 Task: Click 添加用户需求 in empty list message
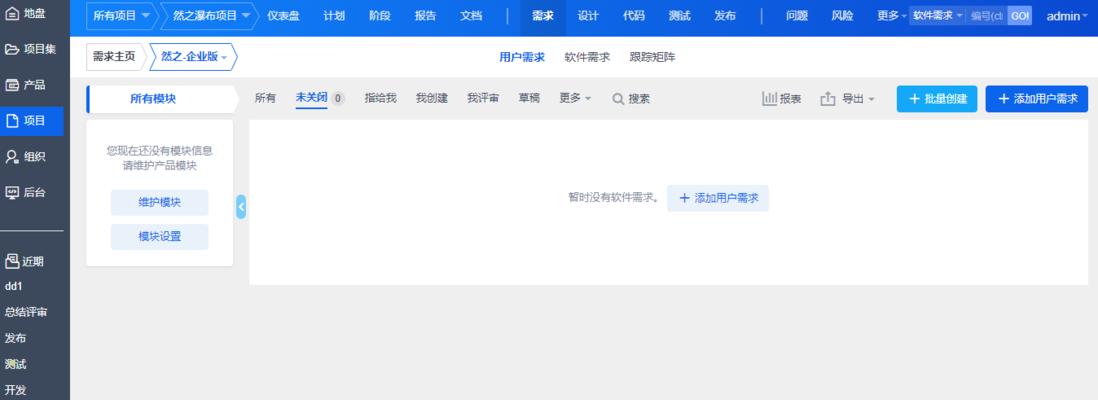718,198
